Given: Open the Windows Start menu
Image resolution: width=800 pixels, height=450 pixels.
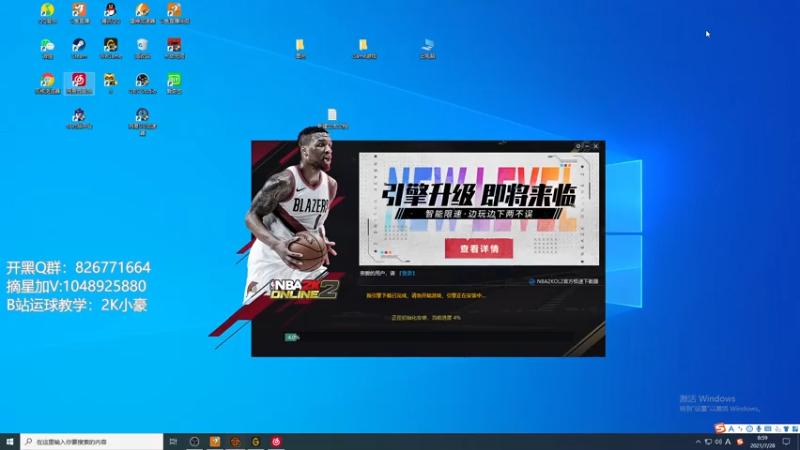Looking at the screenshot, I should coord(10,441).
